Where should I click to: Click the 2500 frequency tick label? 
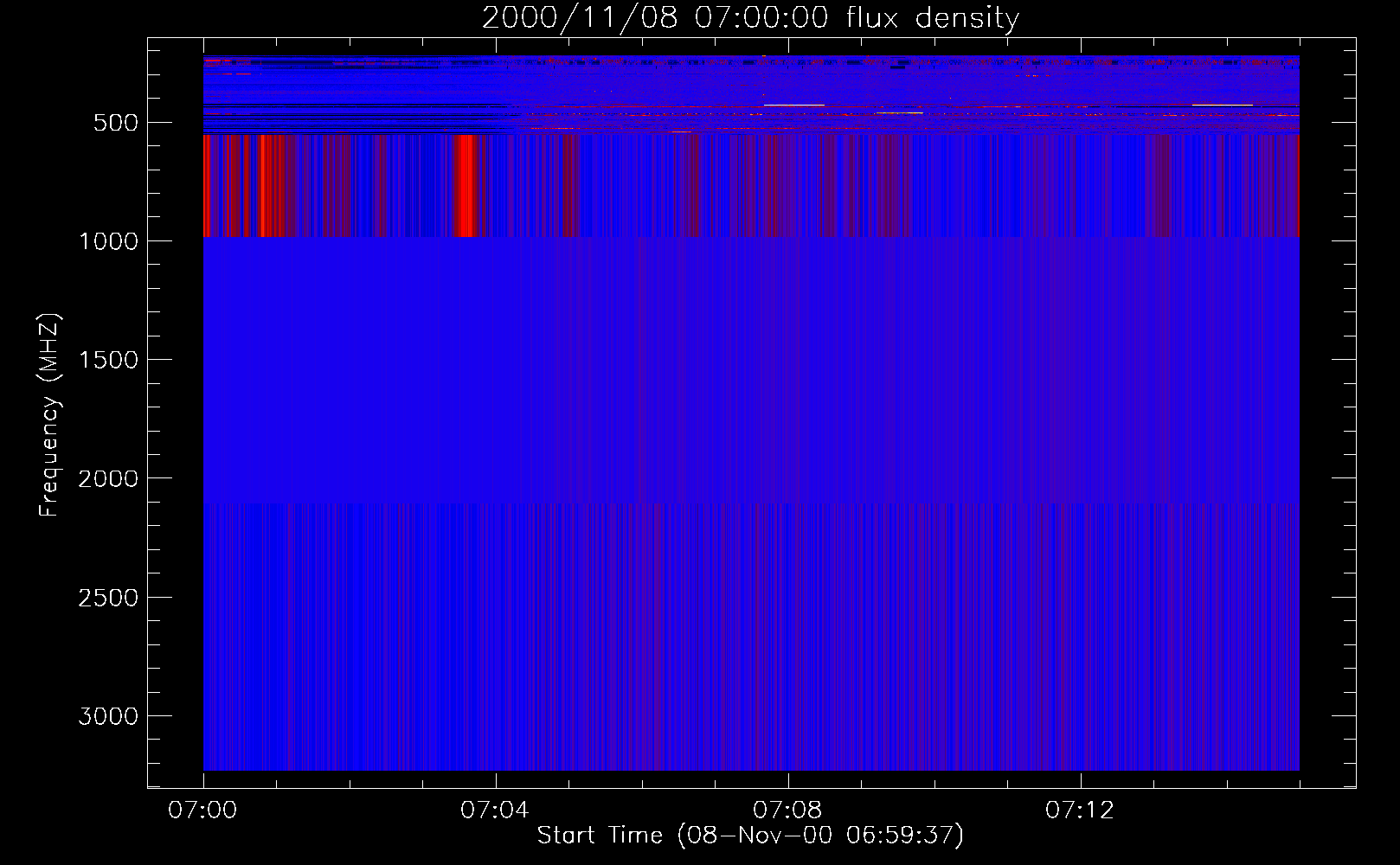[108, 598]
